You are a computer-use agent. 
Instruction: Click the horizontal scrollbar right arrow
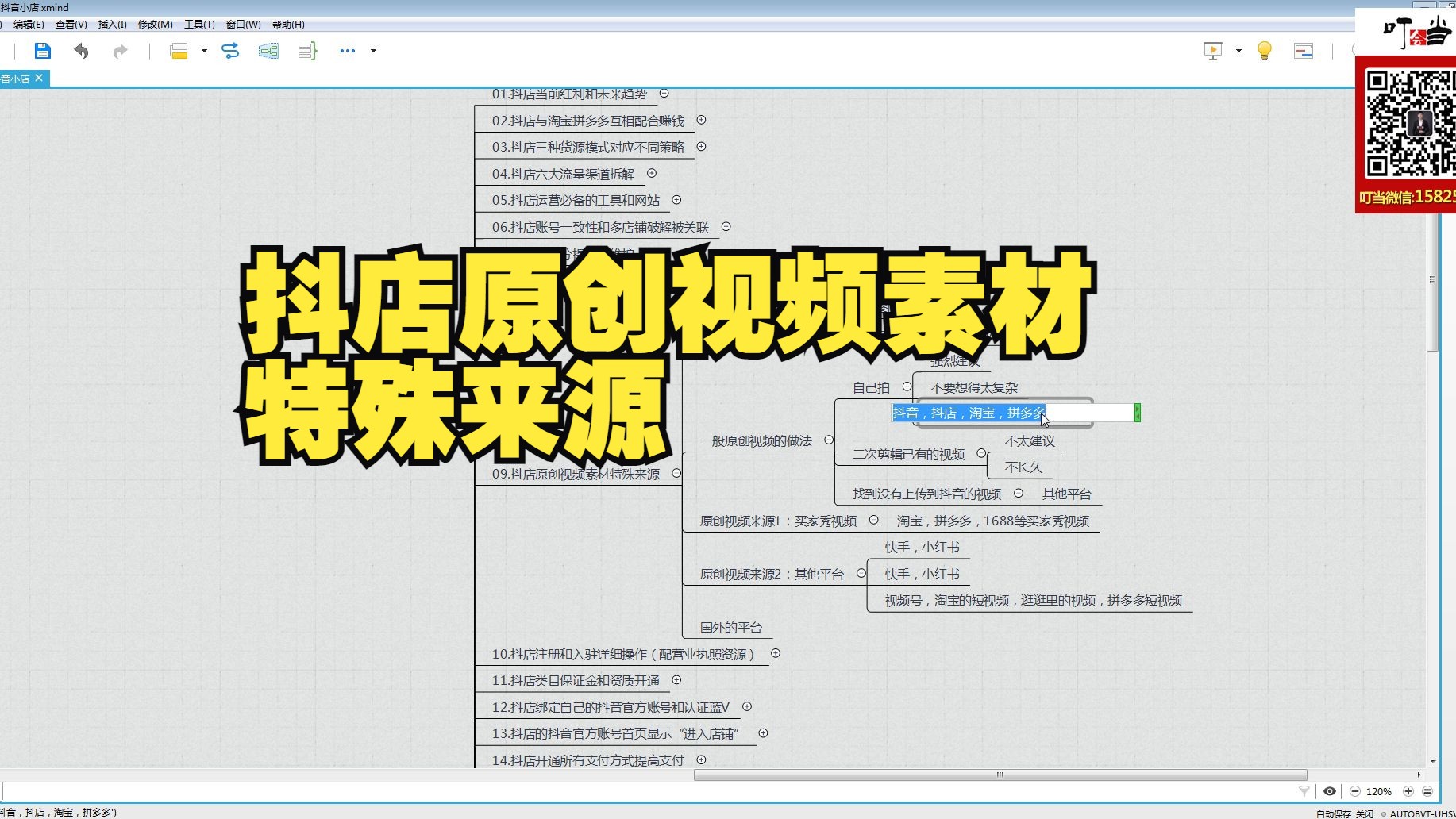(1419, 775)
